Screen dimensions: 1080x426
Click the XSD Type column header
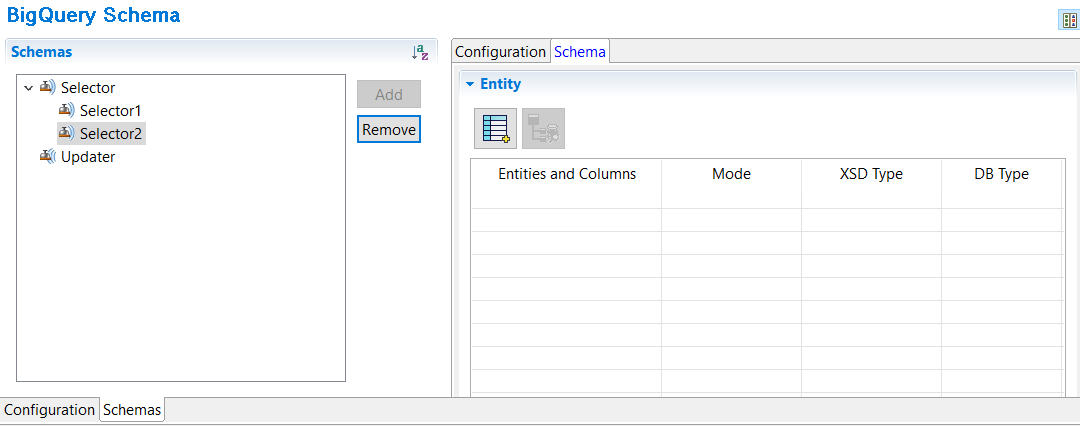pyautogui.click(x=871, y=174)
